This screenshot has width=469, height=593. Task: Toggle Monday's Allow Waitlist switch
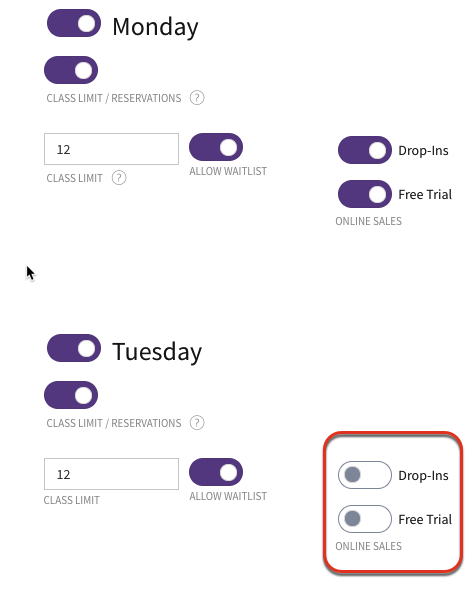pyautogui.click(x=216, y=147)
